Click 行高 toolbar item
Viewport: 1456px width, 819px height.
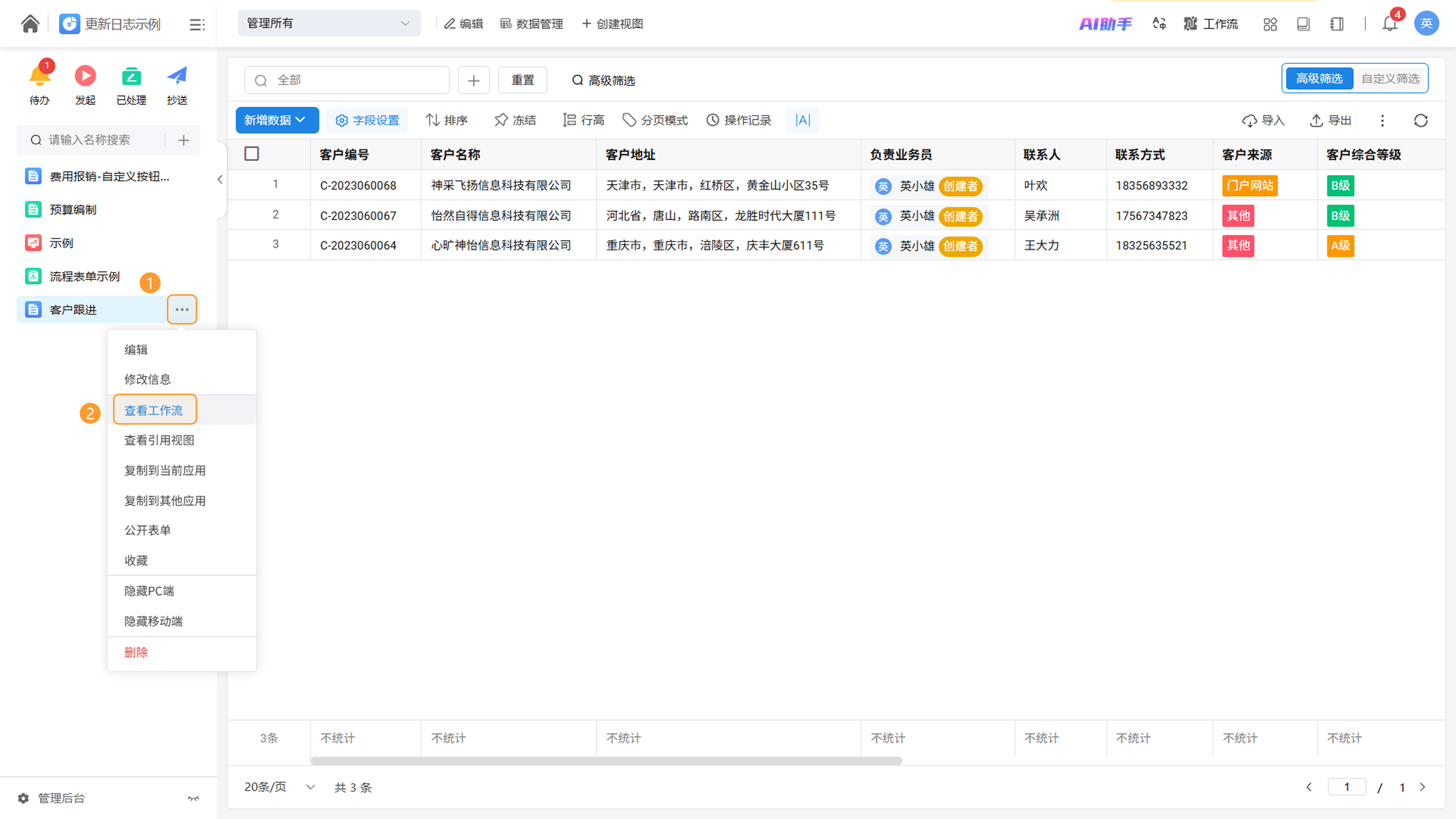[583, 121]
